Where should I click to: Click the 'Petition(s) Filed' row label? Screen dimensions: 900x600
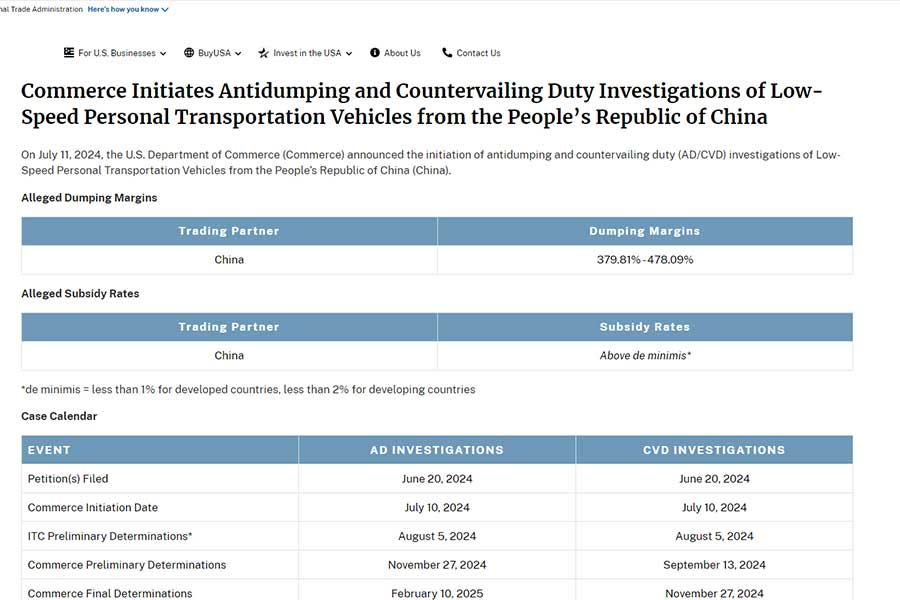click(68, 479)
